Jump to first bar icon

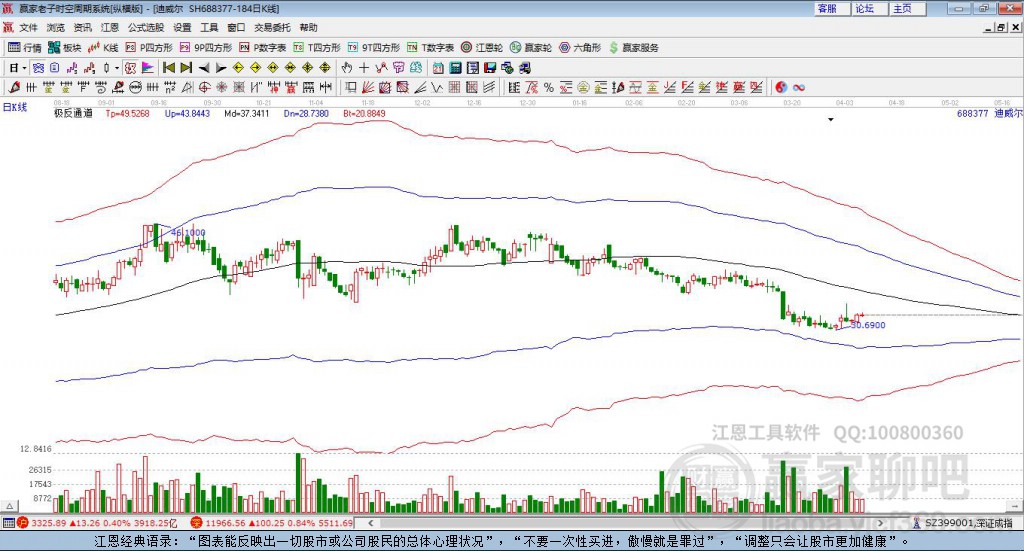(169, 68)
